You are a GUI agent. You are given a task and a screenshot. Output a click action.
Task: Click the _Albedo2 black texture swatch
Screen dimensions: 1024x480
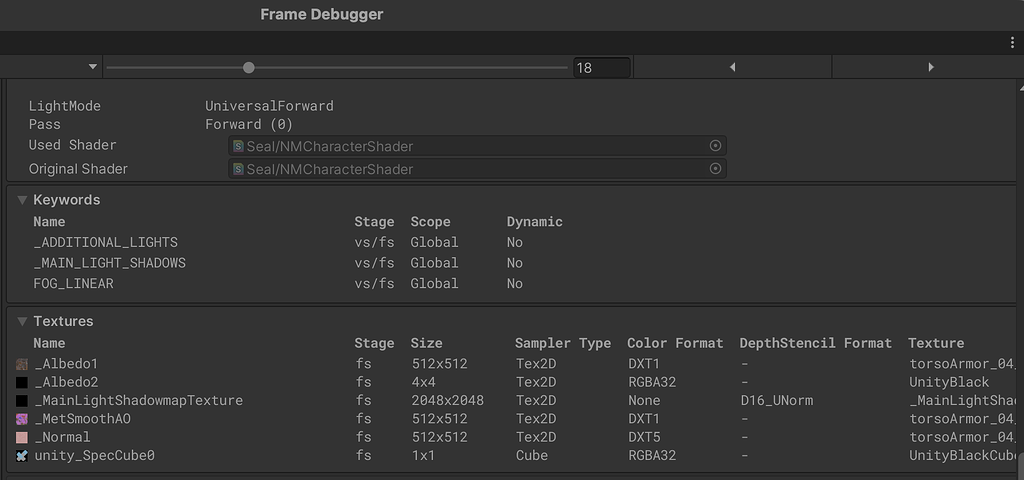[x=22, y=382]
